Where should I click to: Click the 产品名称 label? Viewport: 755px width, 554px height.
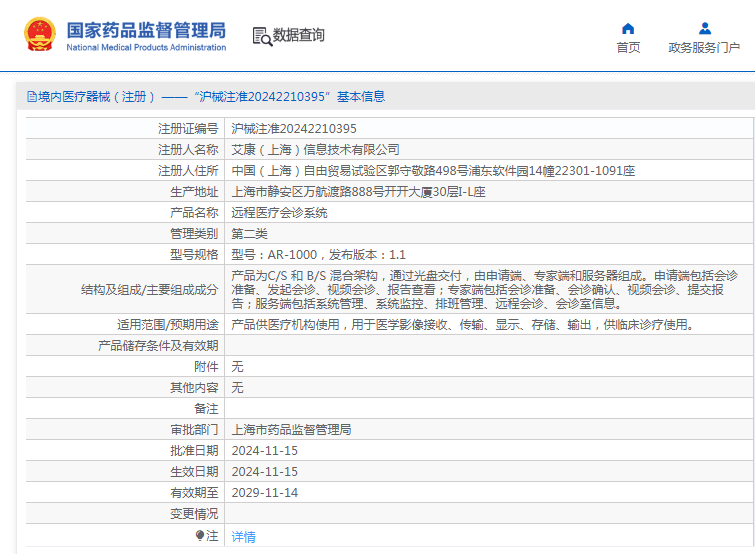click(x=194, y=213)
